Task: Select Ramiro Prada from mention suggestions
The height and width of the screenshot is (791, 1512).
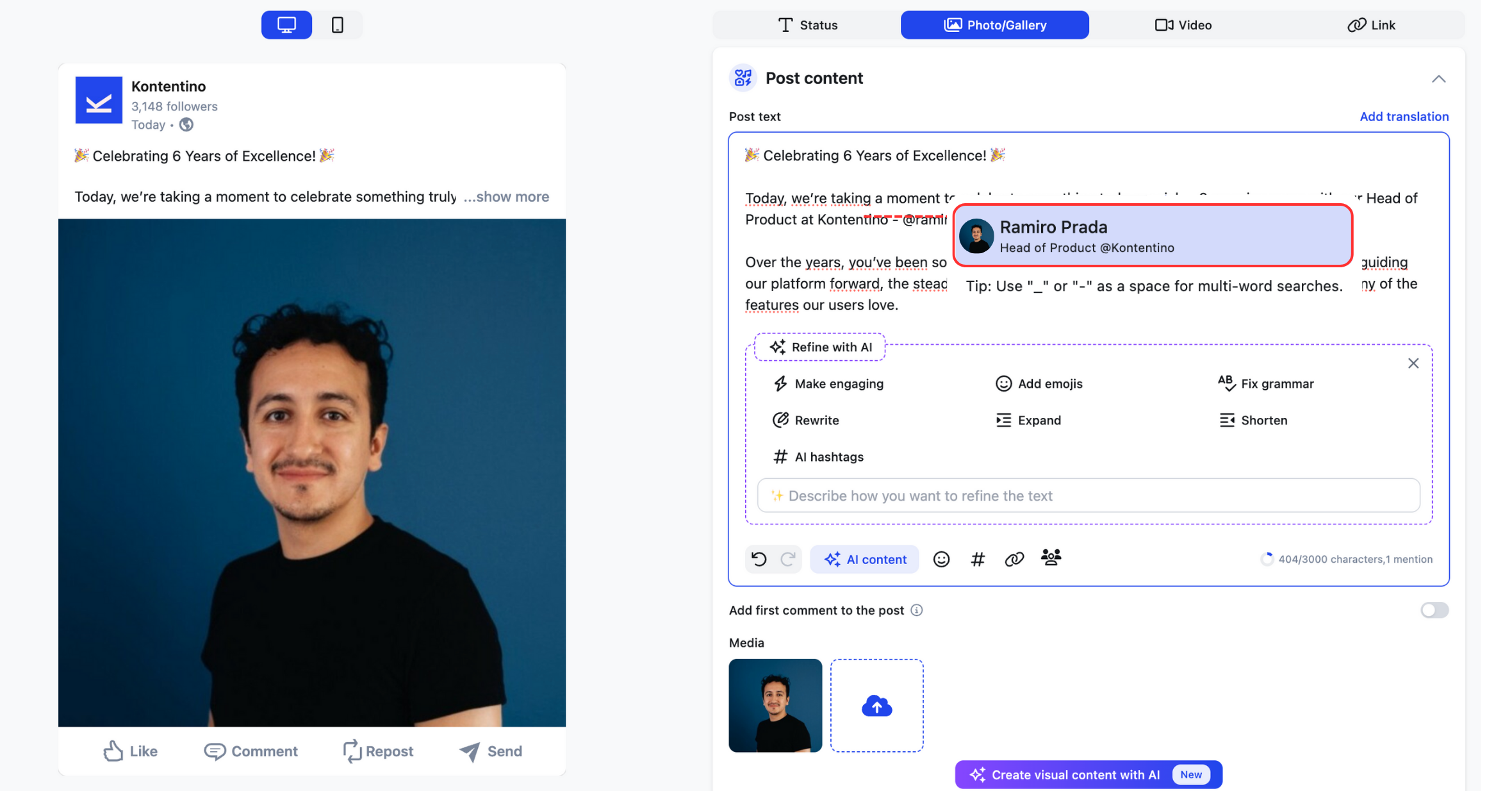Action: [1152, 236]
